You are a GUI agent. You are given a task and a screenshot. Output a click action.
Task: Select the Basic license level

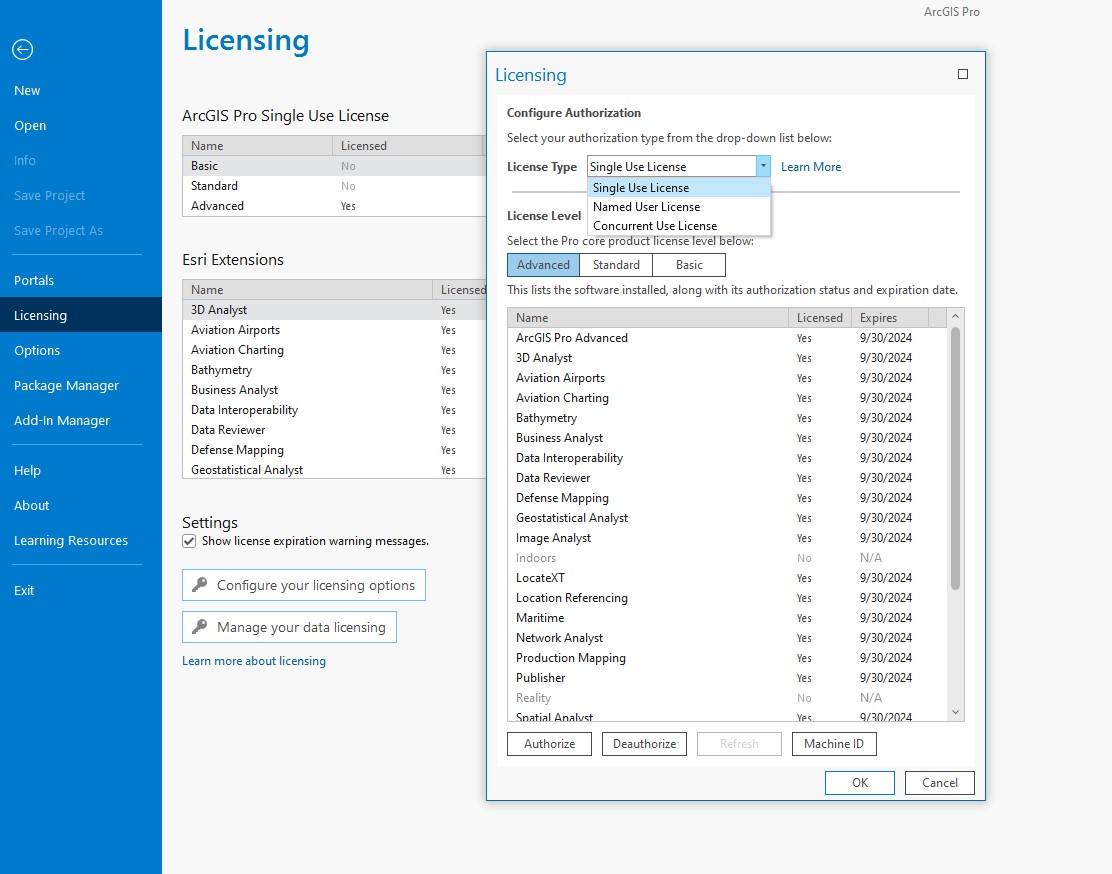689,264
